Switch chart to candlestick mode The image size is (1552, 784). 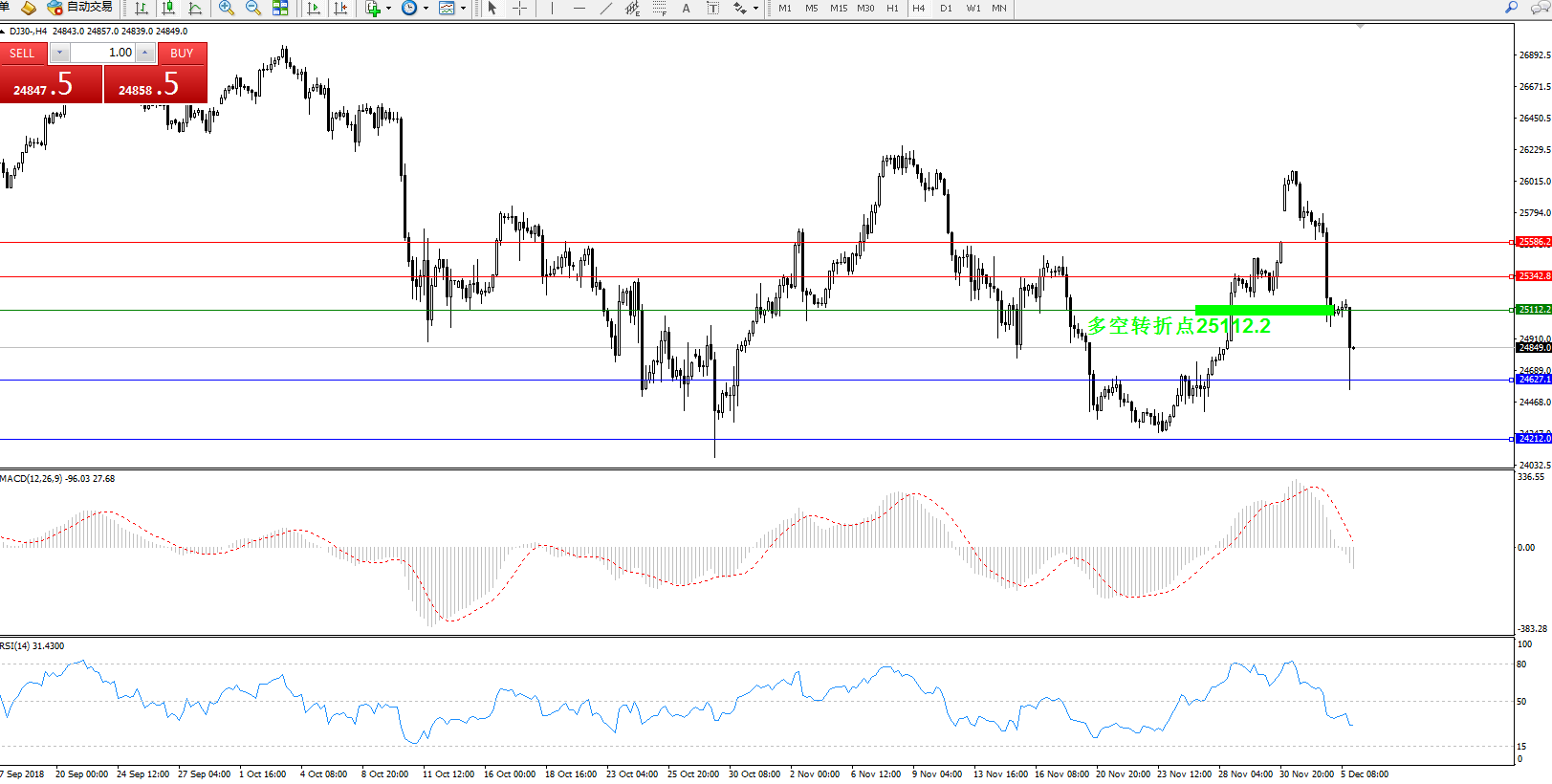[x=168, y=8]
